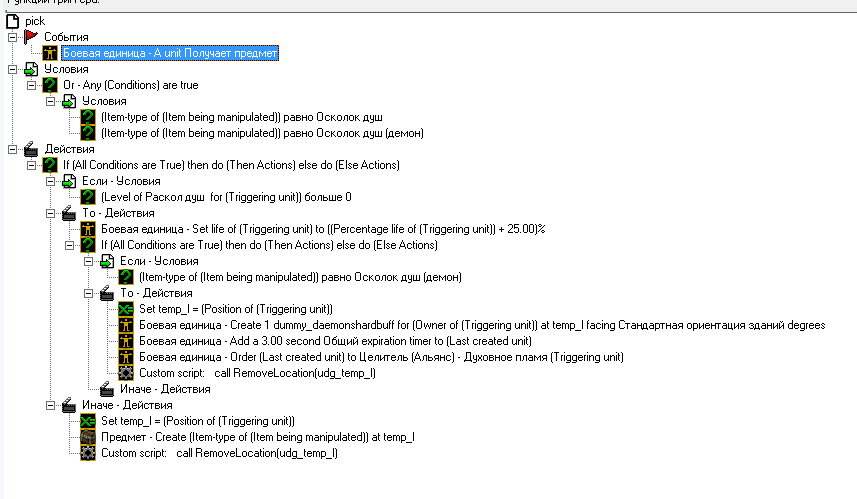The image size is (857, 499).
Task: Click the icon of the first If/Then/Else action
Action: [50, 165]
